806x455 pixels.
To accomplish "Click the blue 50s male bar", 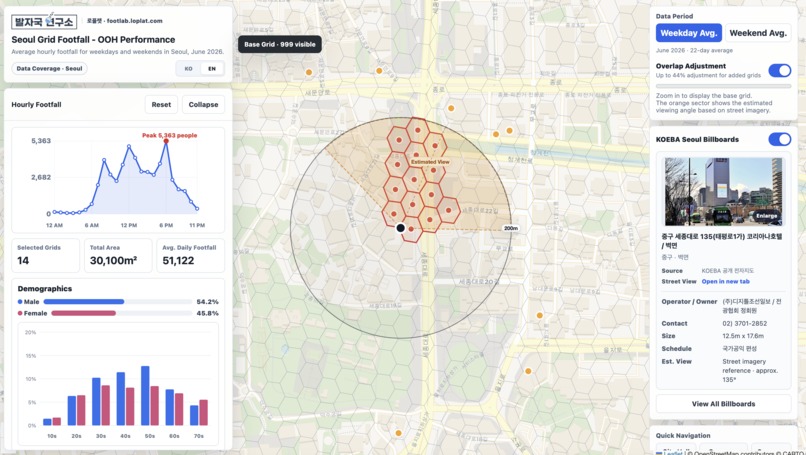I will [145, 395].
